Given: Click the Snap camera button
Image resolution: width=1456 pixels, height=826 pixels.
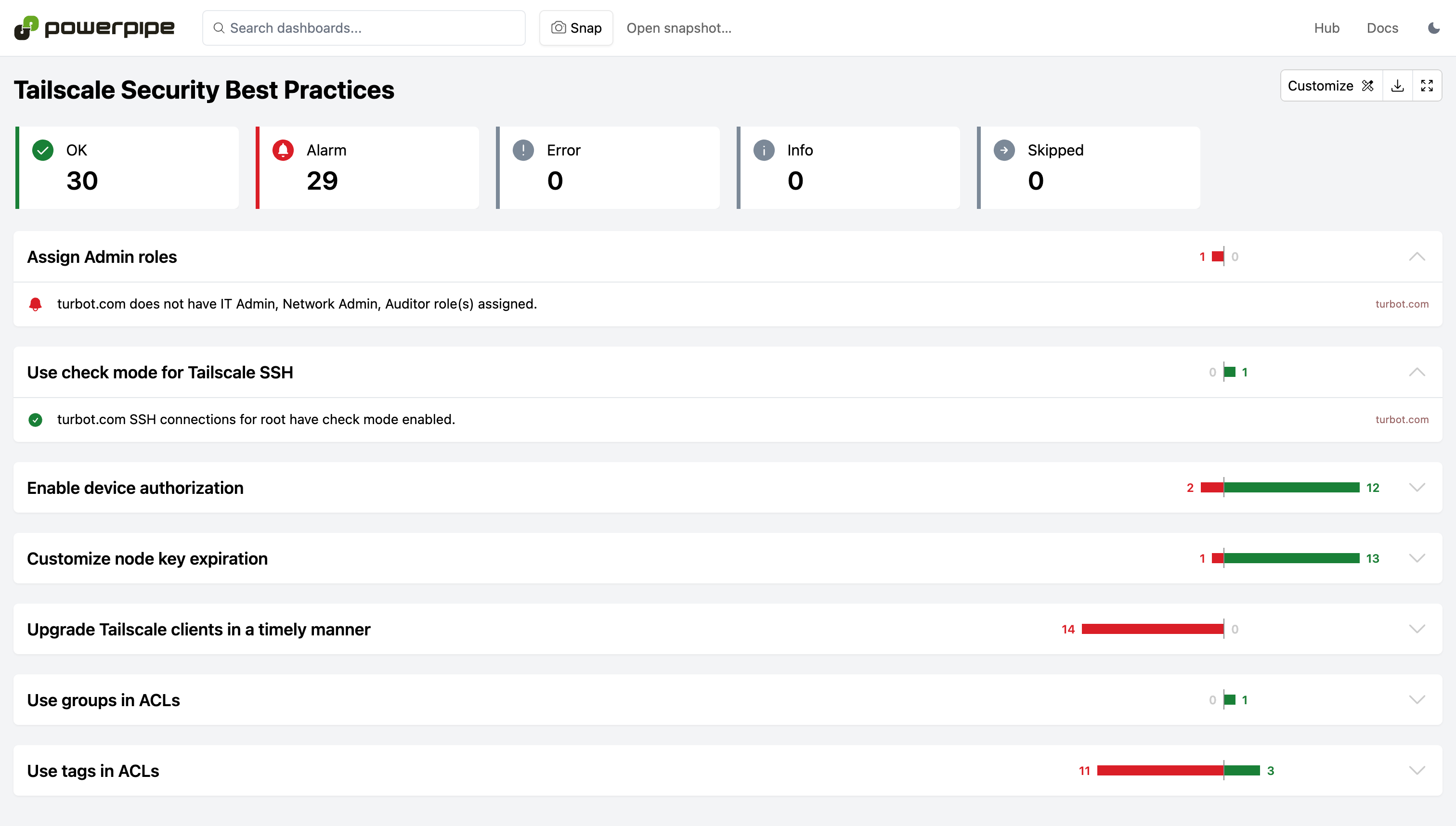Looking at the screenshot, I should (576, 28).
